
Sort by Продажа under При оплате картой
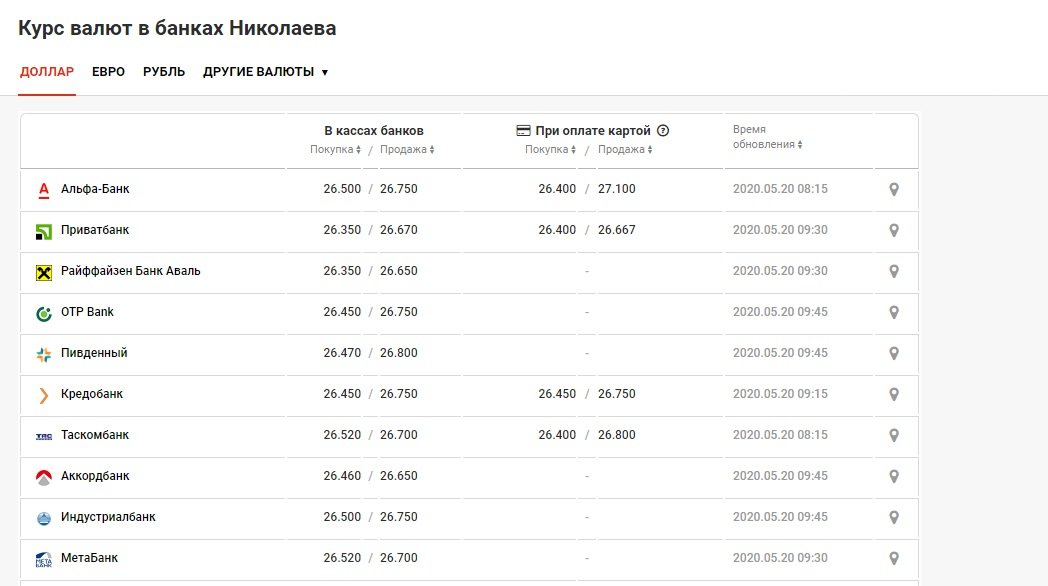click(625, 150)
